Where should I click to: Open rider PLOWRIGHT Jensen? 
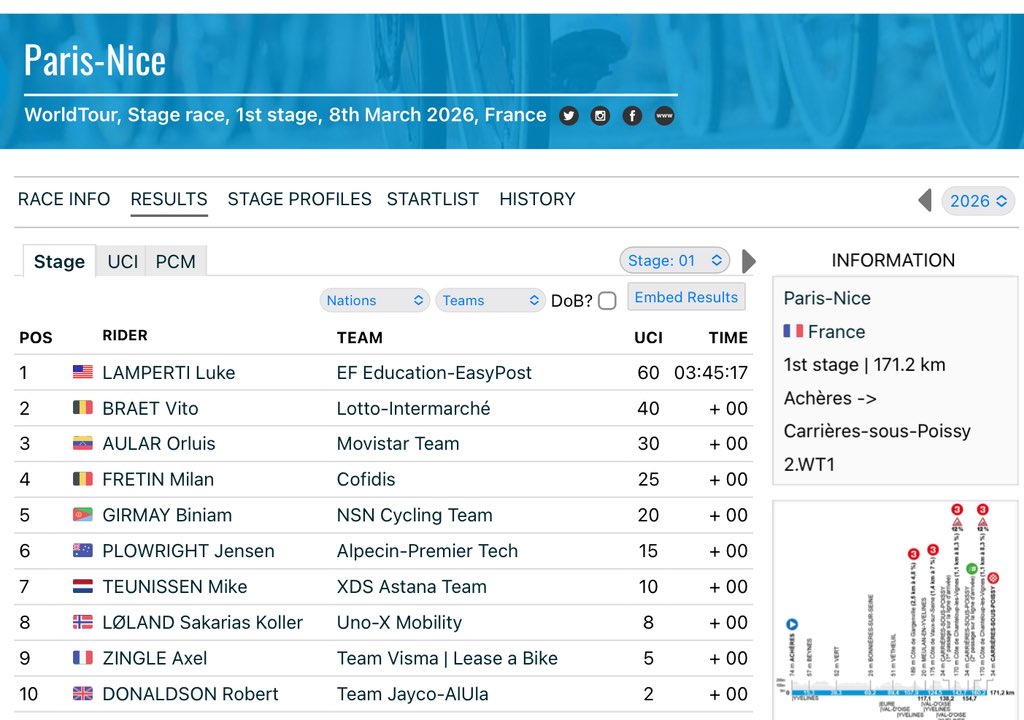188,551
